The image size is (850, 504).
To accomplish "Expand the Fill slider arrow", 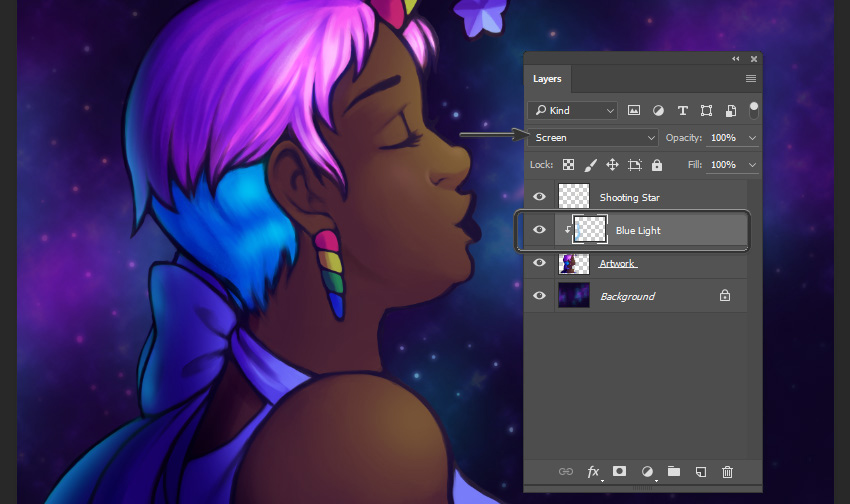I will pos(752,165).
